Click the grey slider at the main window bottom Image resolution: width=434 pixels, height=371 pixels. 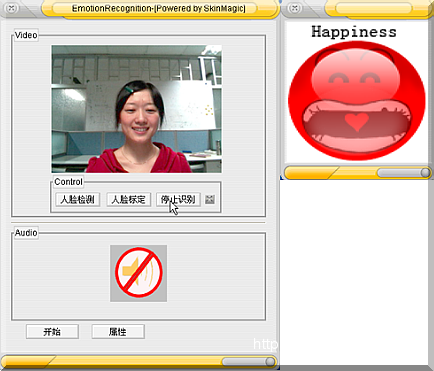(249, 362)
